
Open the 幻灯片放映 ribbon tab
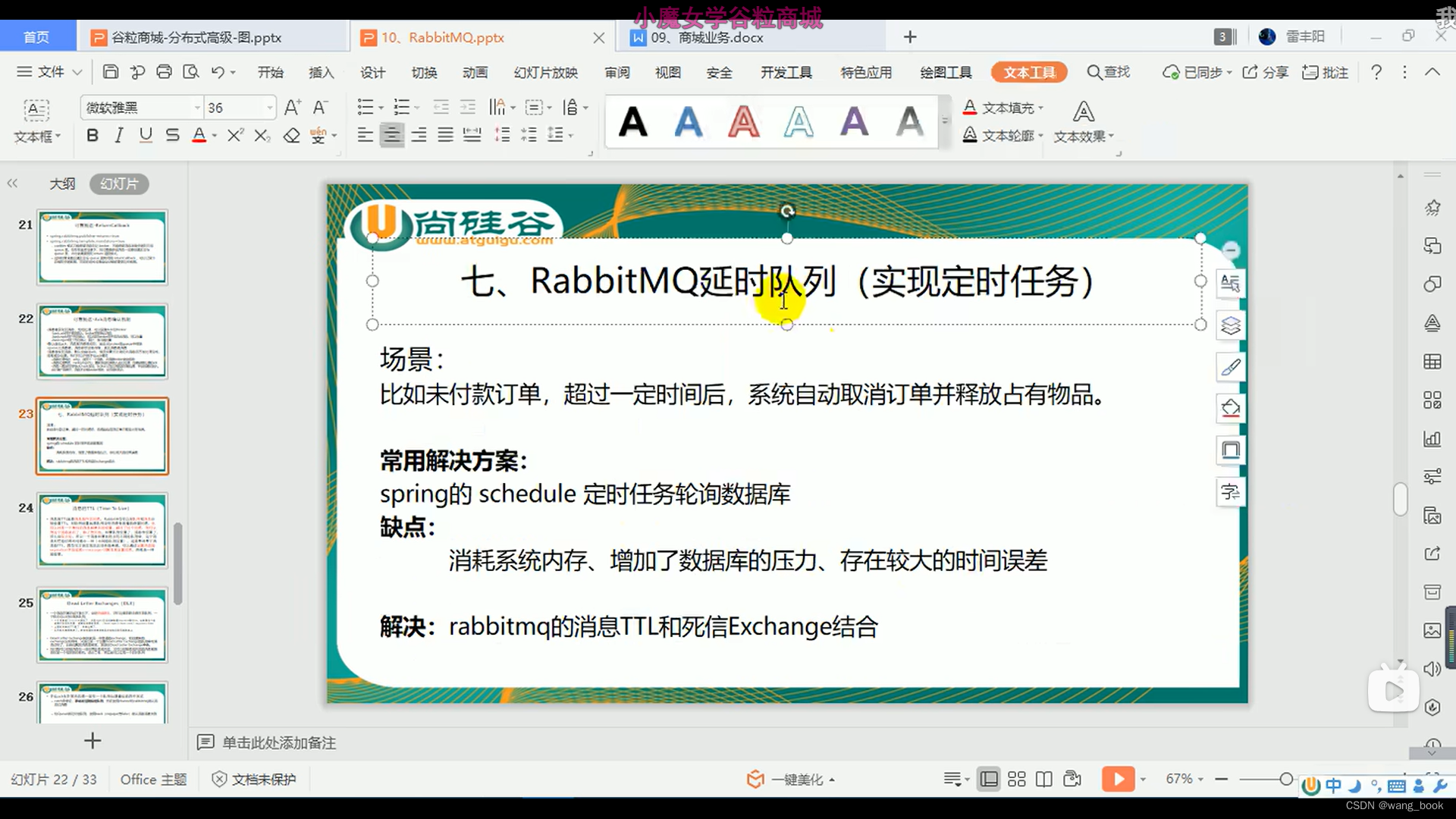[546, 72]
